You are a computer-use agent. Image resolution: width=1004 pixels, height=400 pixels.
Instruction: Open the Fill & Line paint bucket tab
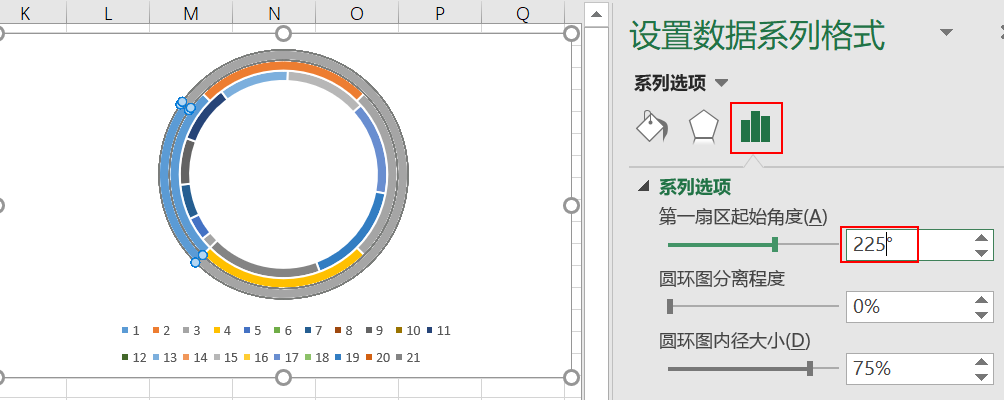click(x=652, y=126)
